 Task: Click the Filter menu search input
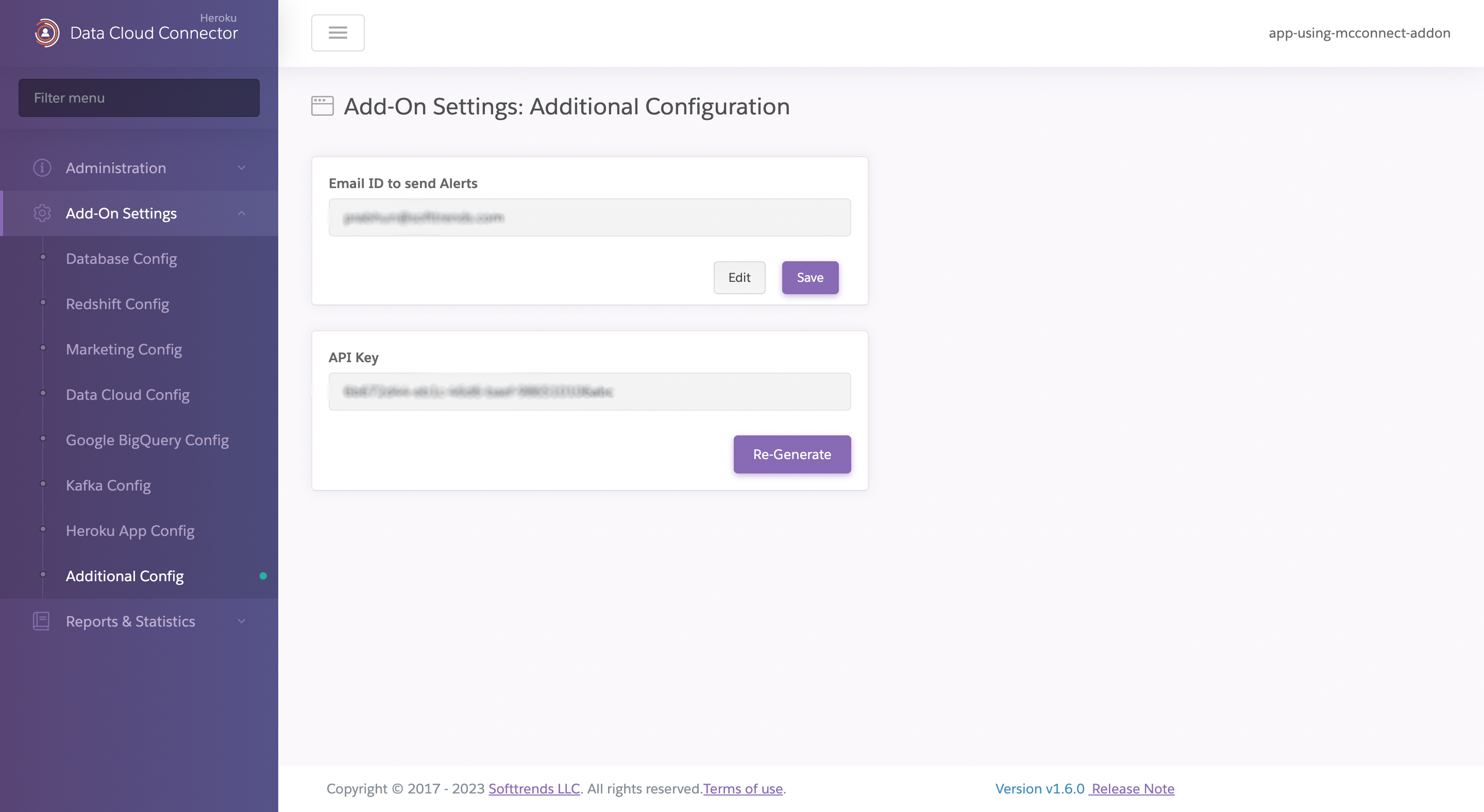click(x=139, y=97)
